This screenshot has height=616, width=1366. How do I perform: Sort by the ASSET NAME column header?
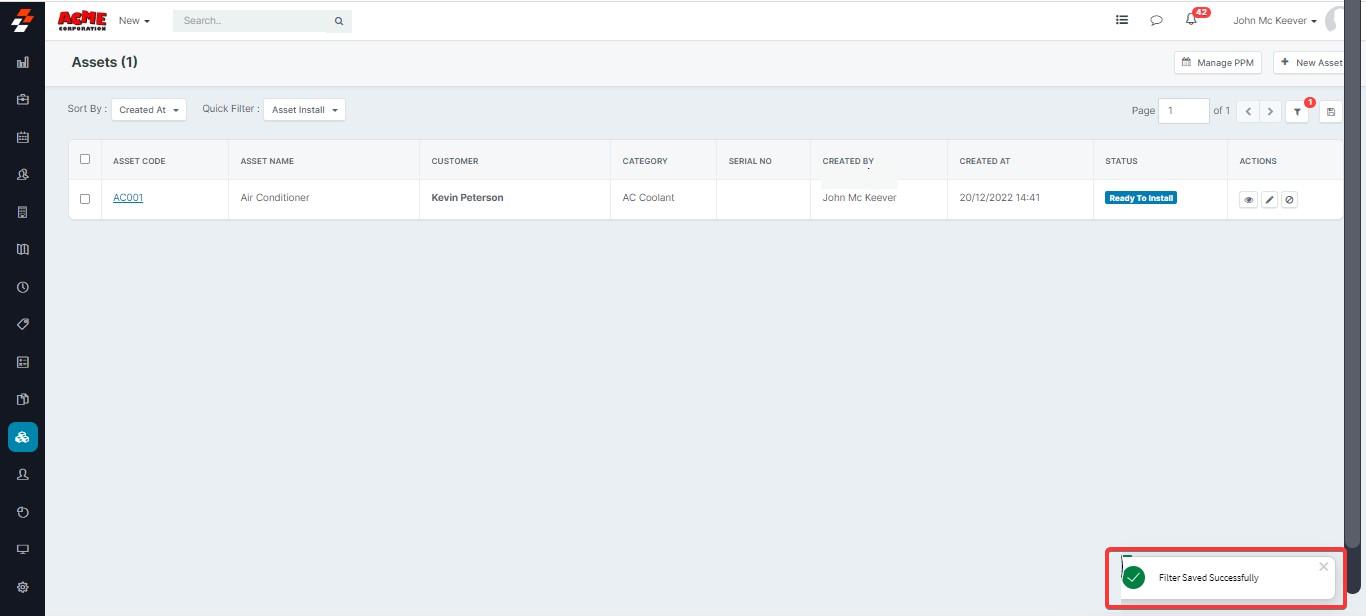click(267, 161)
